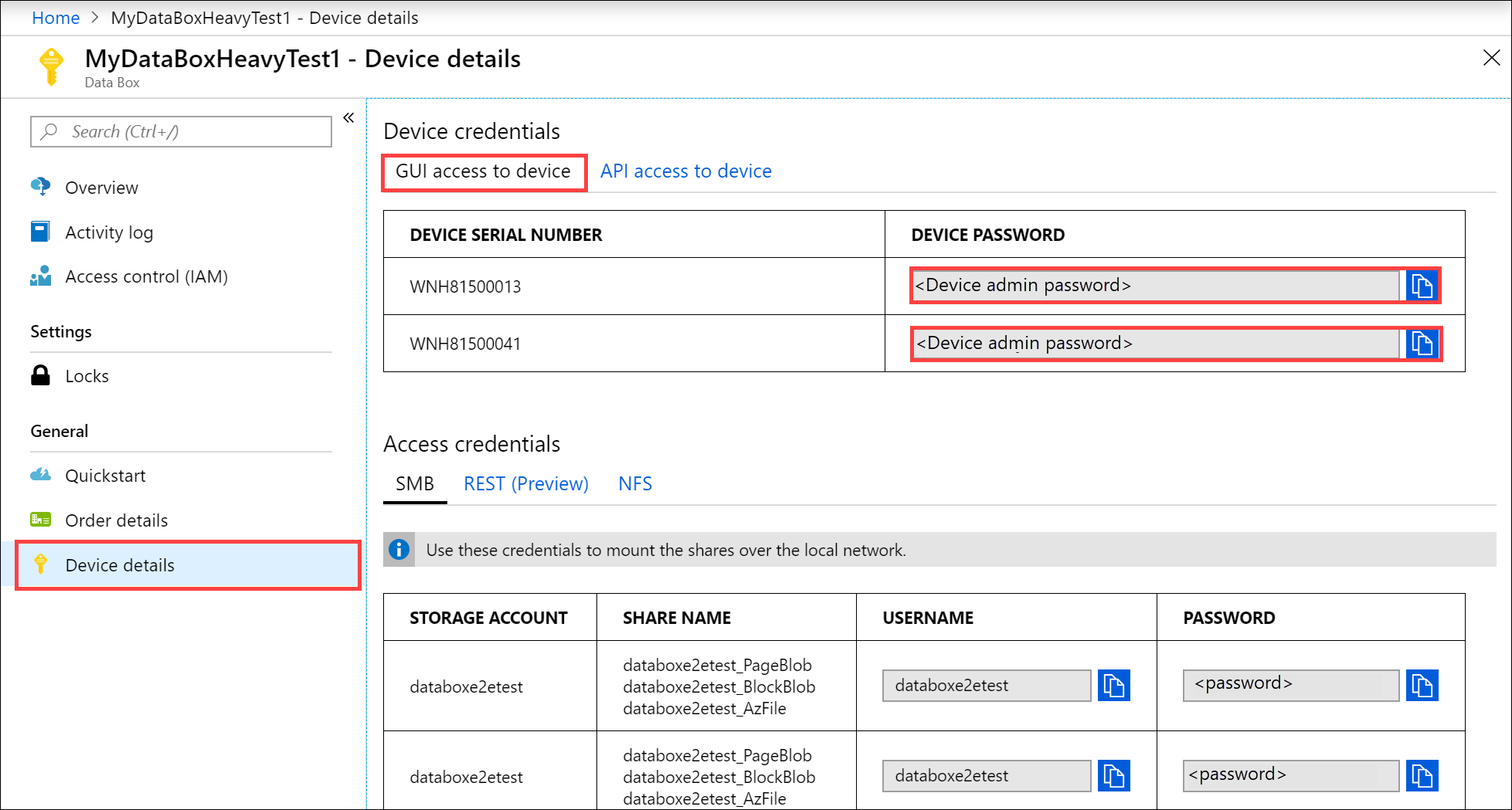Copy the databoxe2etest username
The height and width of the screenshot is (810, 1512).
[x=1113, y=685]
